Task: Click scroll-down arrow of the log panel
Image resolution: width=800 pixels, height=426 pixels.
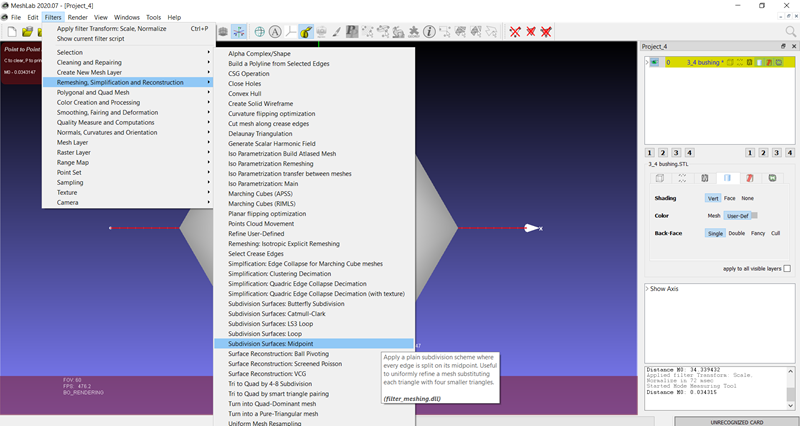Action: [x=790, y=406]
